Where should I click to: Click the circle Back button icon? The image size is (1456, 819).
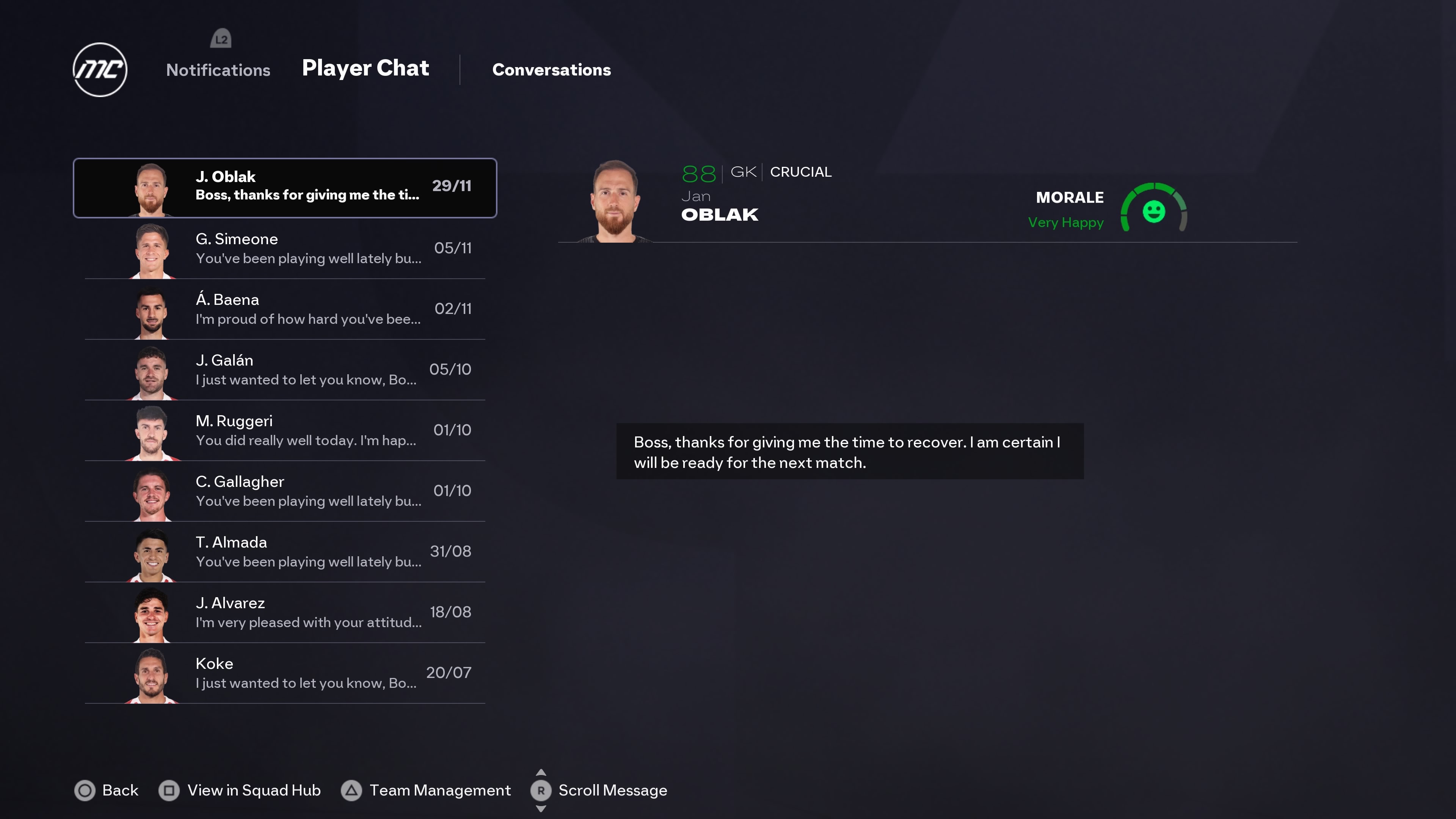tap(85, 790)
